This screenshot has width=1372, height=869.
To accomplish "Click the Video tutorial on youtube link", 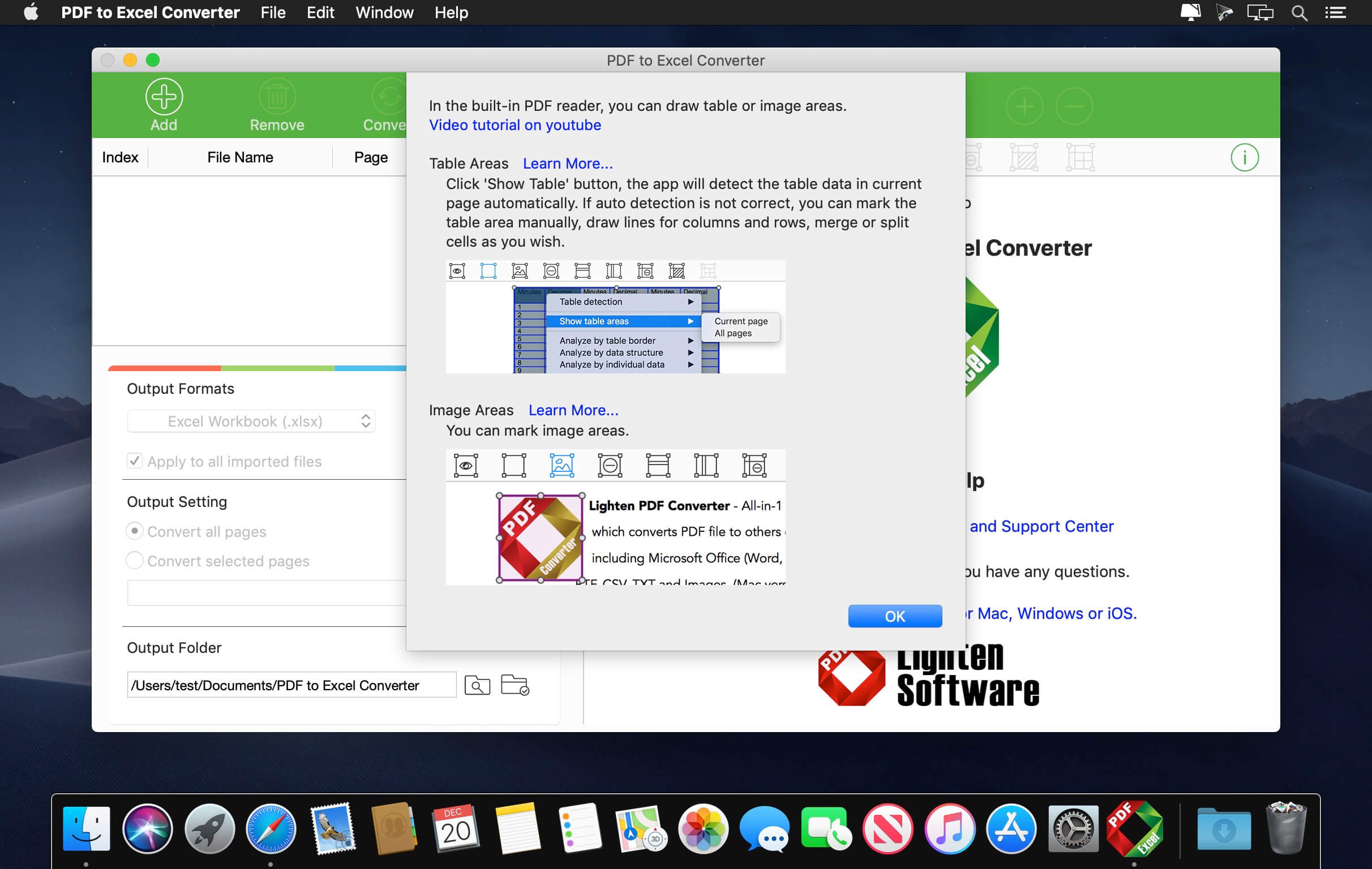I will coord(514,124).
